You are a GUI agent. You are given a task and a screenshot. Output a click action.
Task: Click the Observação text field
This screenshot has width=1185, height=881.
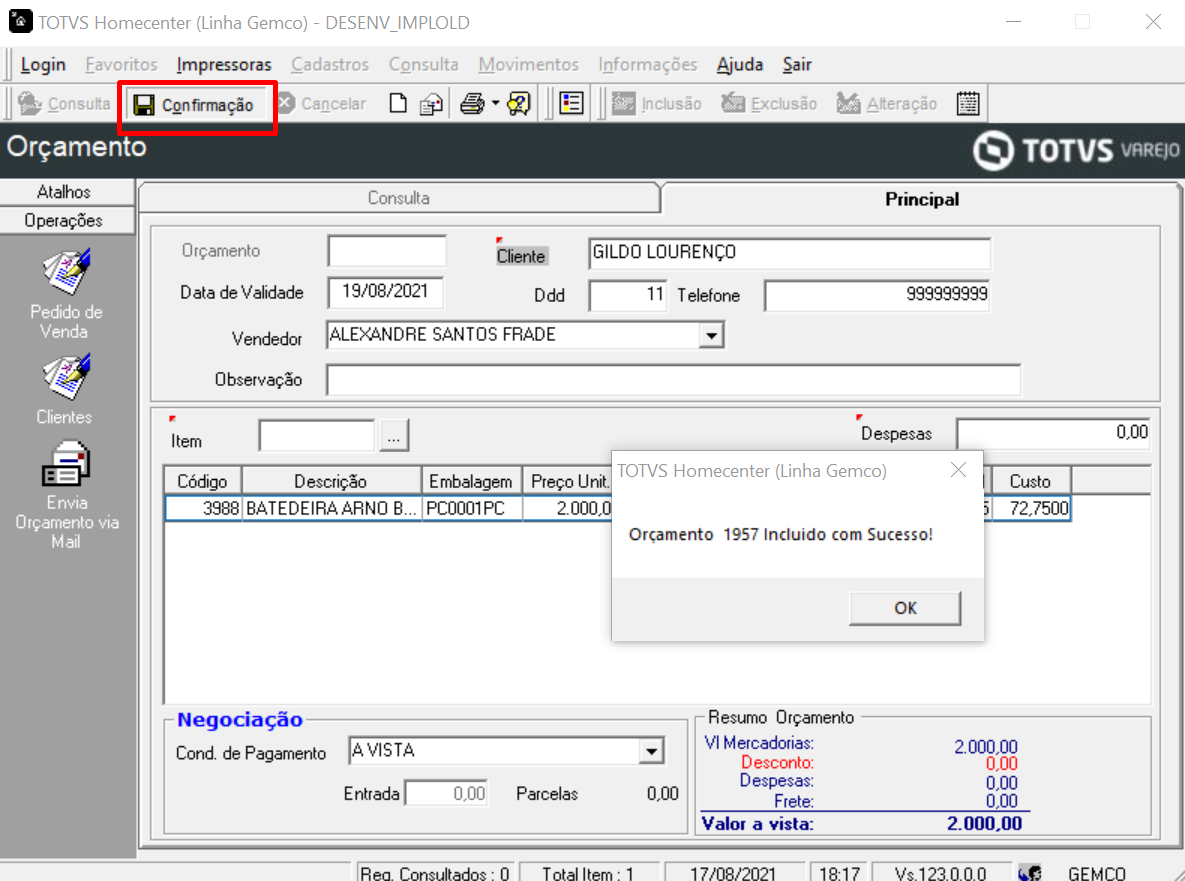click(x=673, y=379)
